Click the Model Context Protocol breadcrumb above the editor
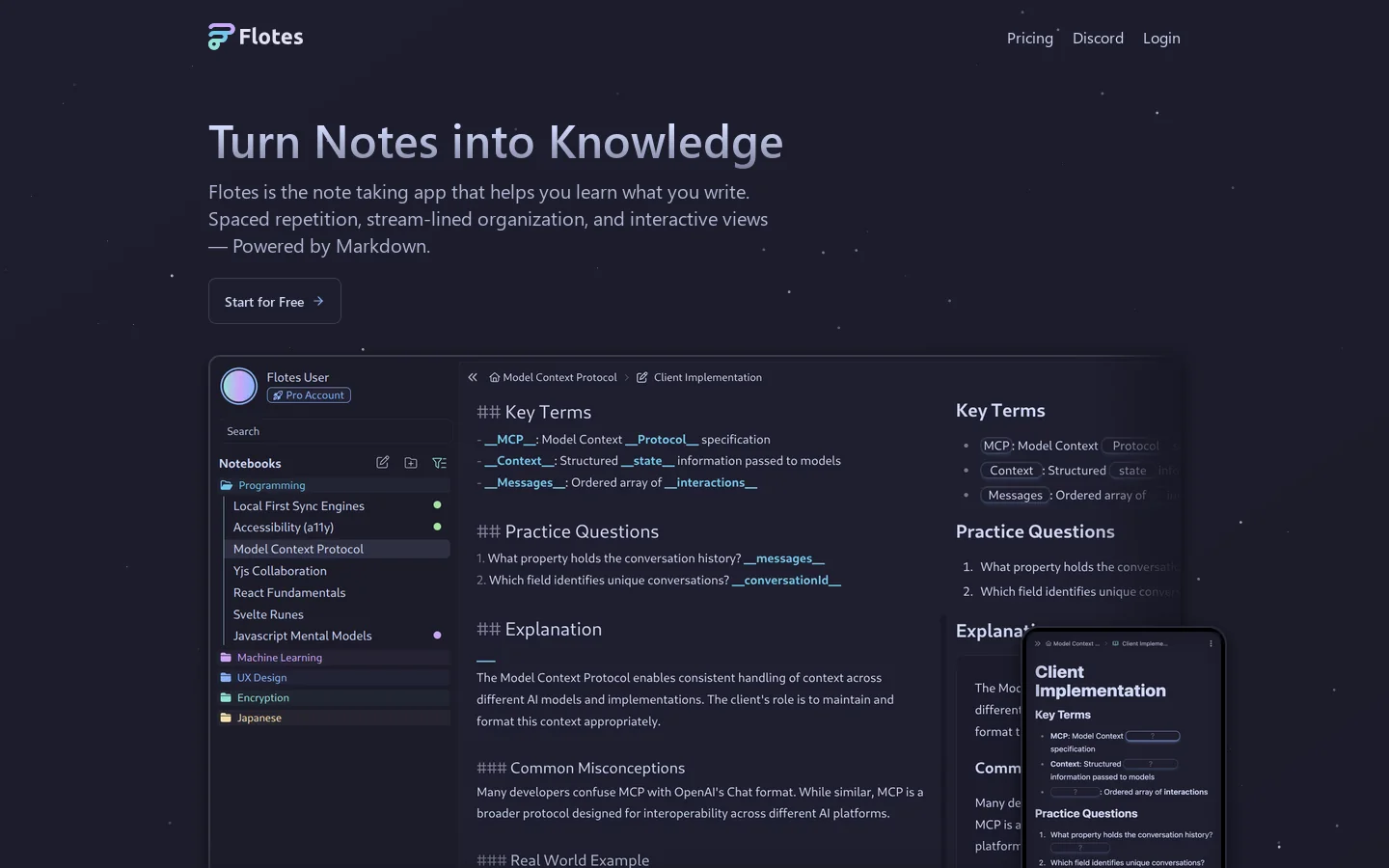Viewport: 1389px width, 868px height. point(553,377)
